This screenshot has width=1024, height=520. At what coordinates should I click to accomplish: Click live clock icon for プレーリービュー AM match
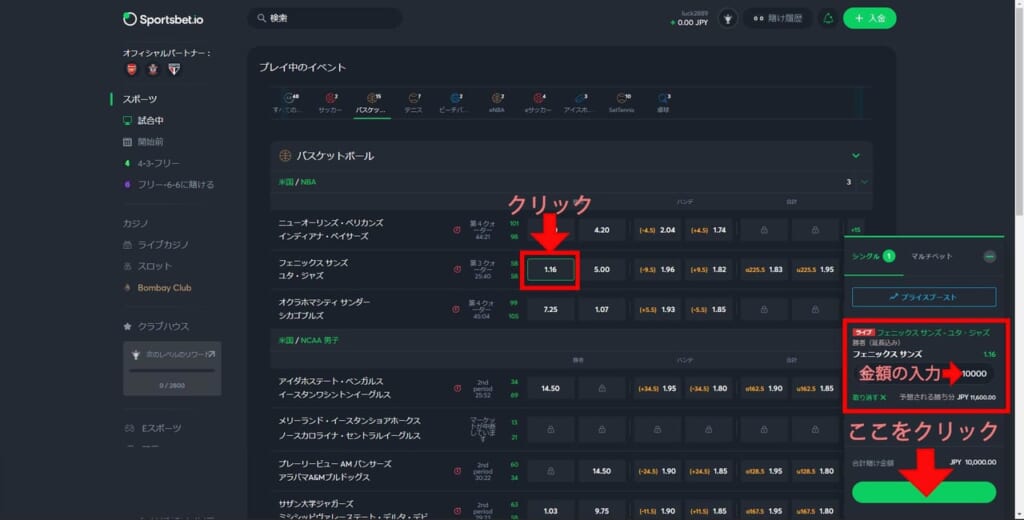point(456,471)
